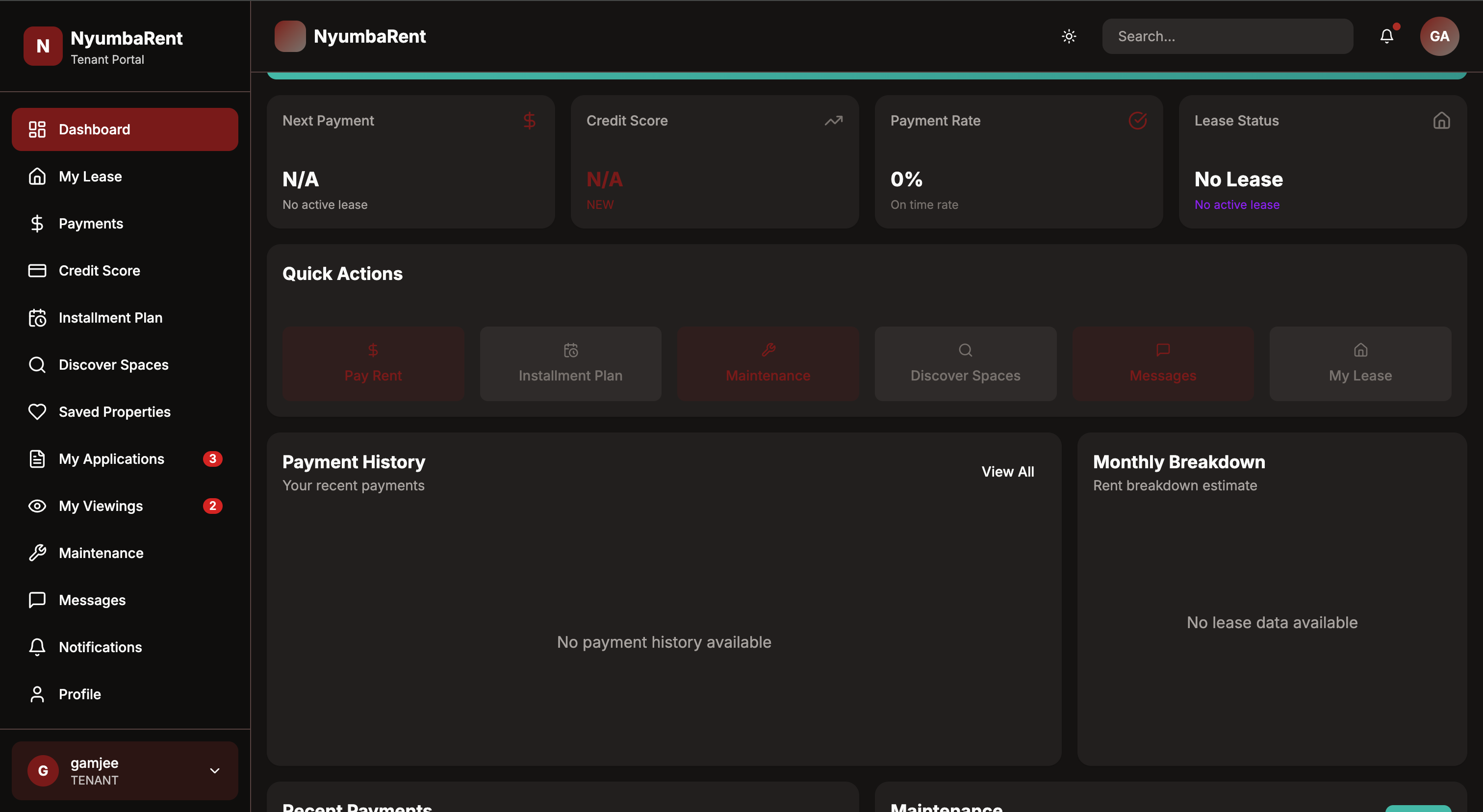1483x812 pixels.
Task: Click the Saved Properties heart icon
Action: pos(37,411)
